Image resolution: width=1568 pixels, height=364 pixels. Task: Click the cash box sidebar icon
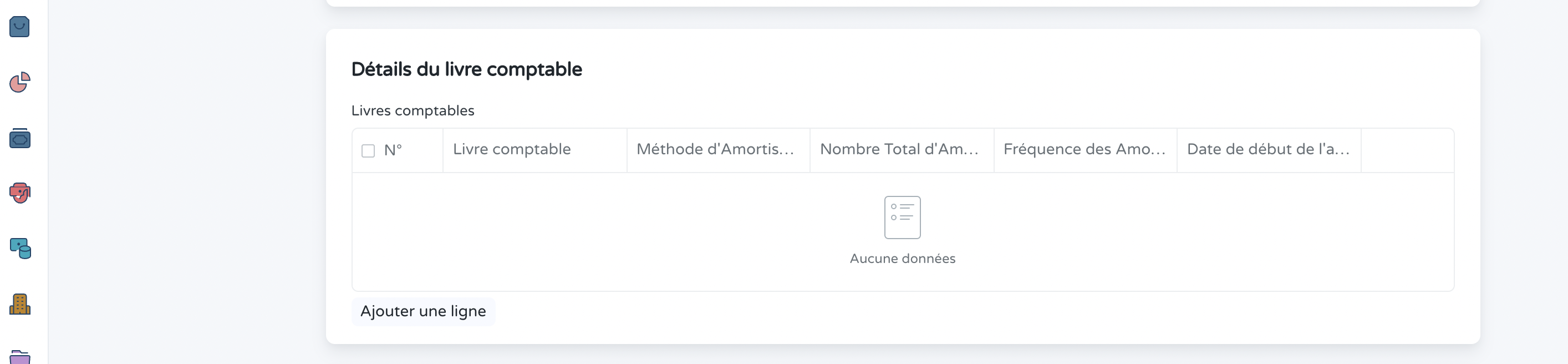[19, 138]
